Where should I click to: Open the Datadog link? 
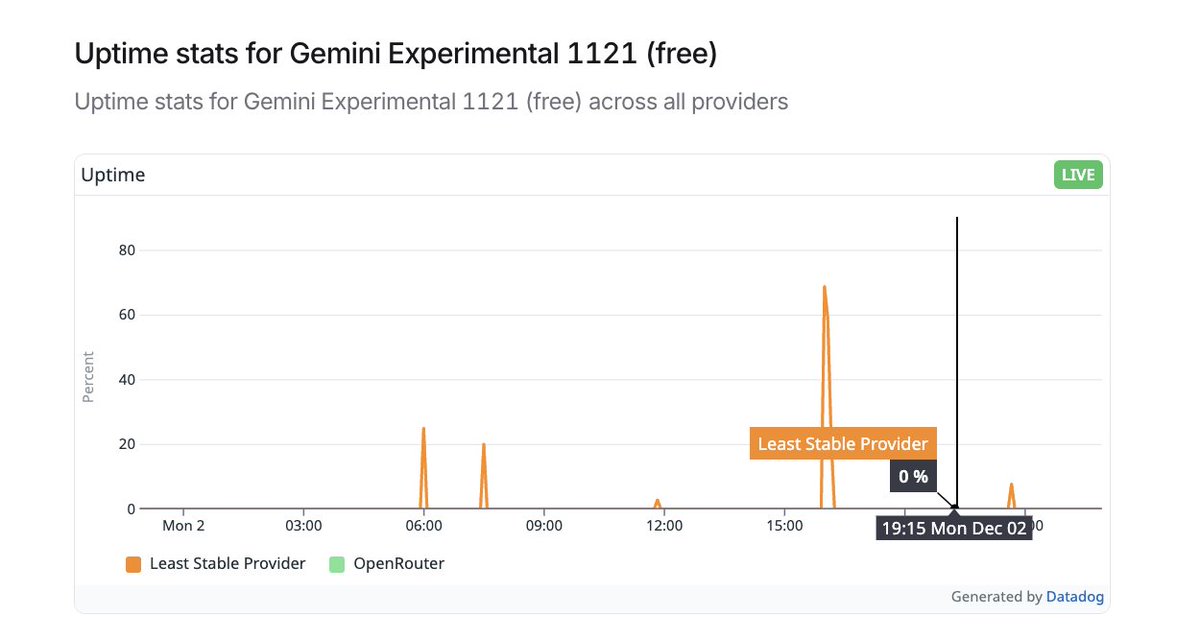(1074, 597)
